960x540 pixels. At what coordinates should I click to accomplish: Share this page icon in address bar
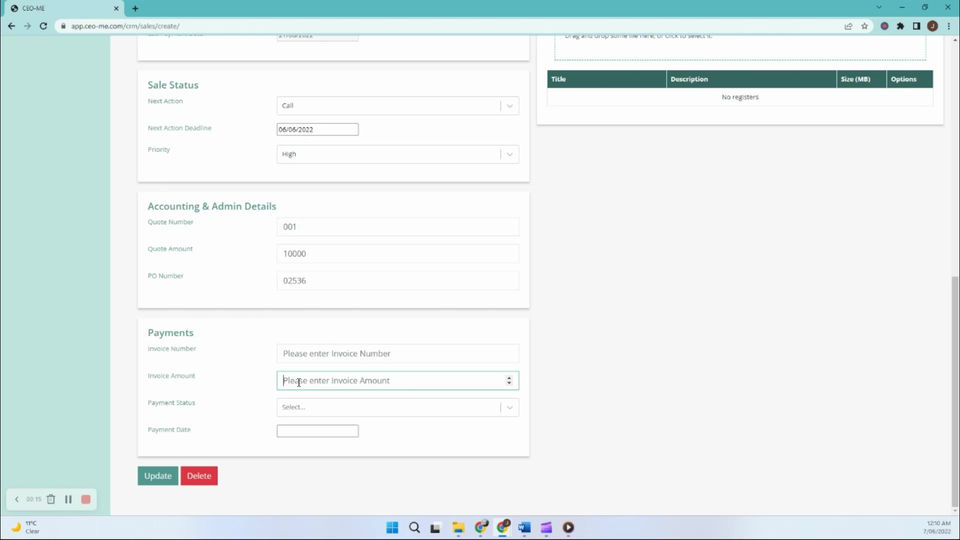pyautogui.click(x=848, y=26)
